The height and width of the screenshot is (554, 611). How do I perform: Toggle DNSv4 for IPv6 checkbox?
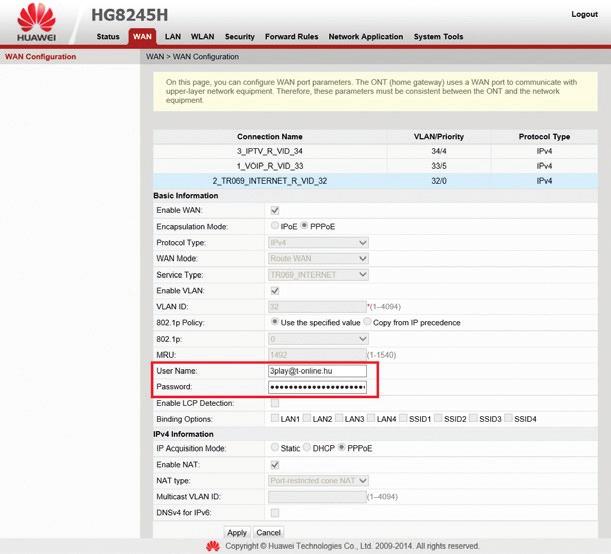pyautogui.click(x=275, y=513)
